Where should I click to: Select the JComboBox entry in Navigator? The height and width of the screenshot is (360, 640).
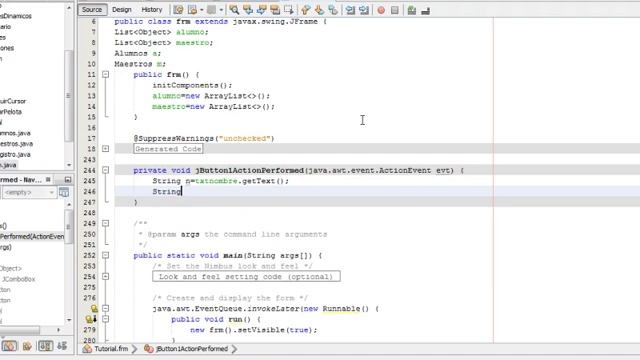[18, 279]
